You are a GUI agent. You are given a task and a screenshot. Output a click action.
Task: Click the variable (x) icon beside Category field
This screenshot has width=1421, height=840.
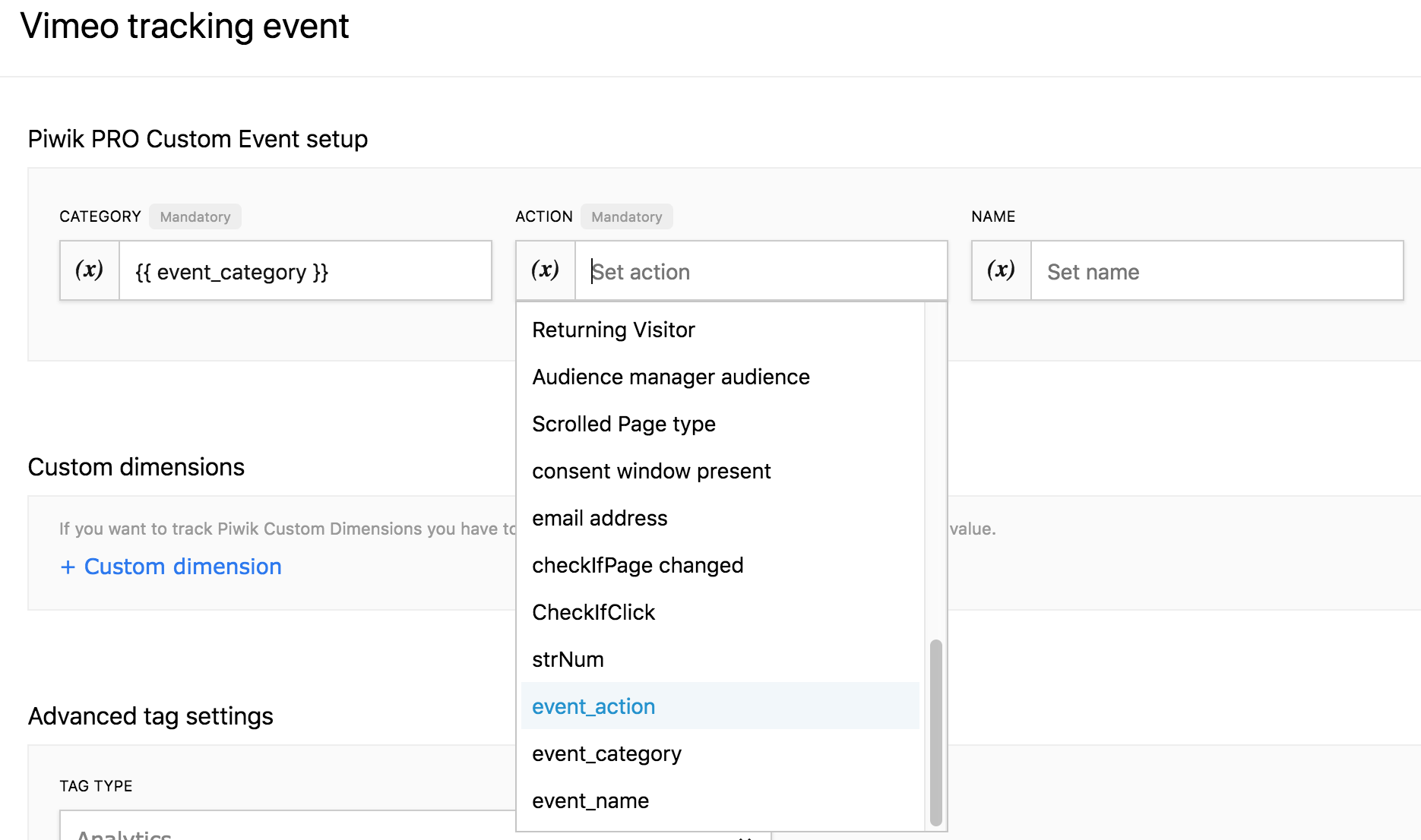(x=90, y=271)
